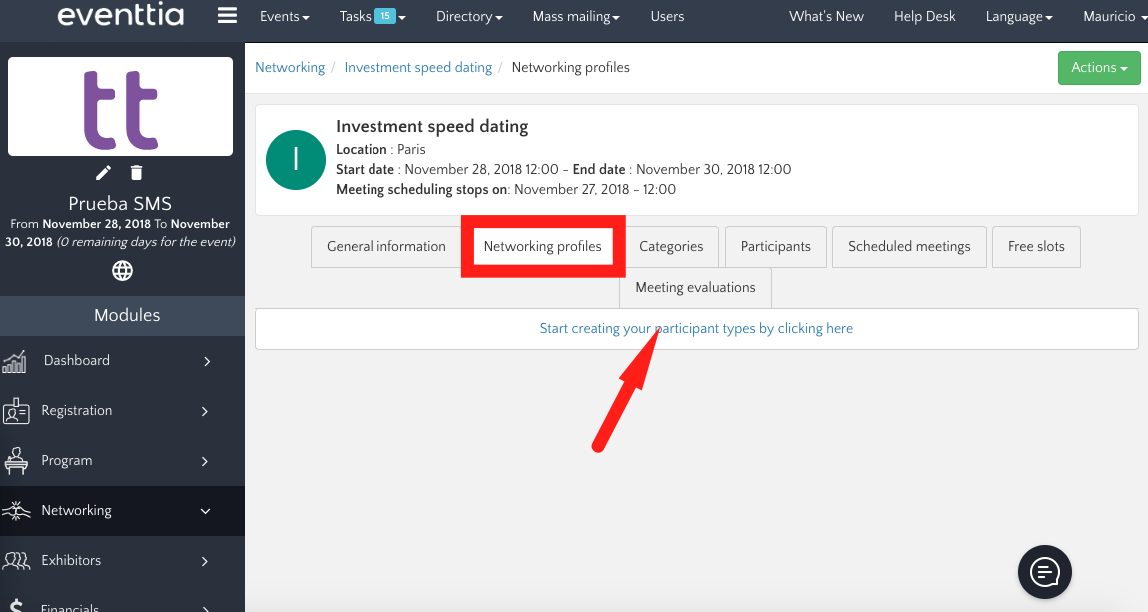Open the Meeting evaluations tab

tap(695, 288)
